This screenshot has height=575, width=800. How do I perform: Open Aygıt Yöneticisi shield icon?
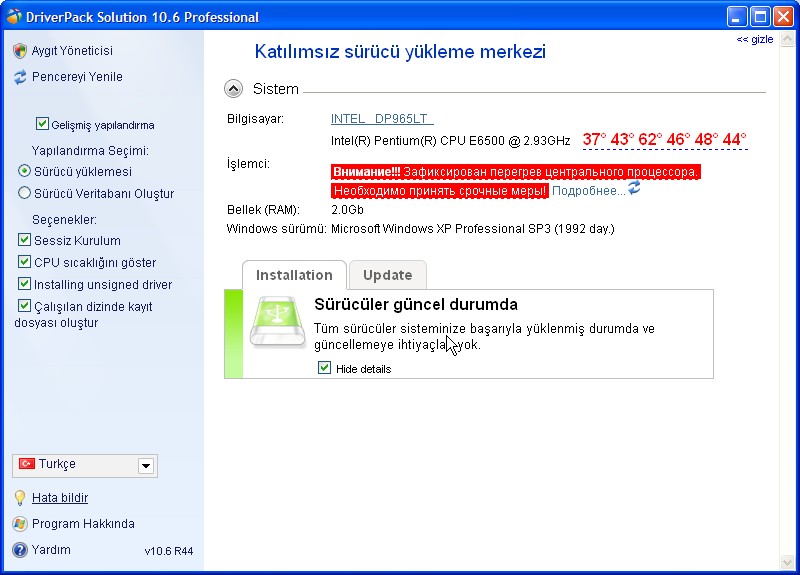pos(20,51)
